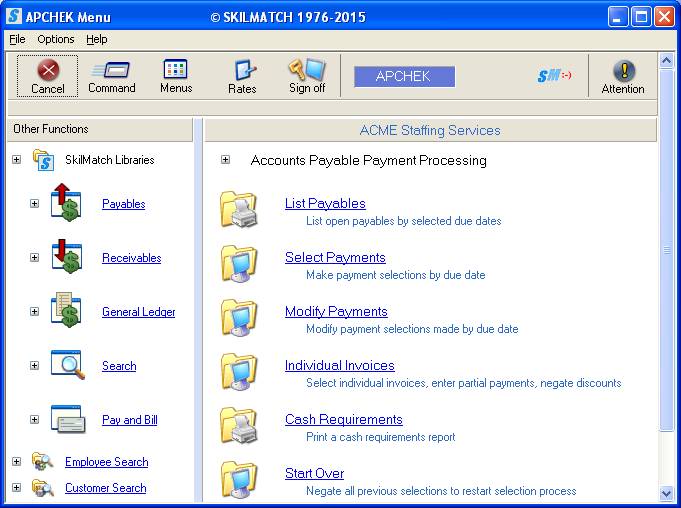Open the Payables link in sidebar
This screenshot has height=508, width=681.
click(x=123, y=204)
